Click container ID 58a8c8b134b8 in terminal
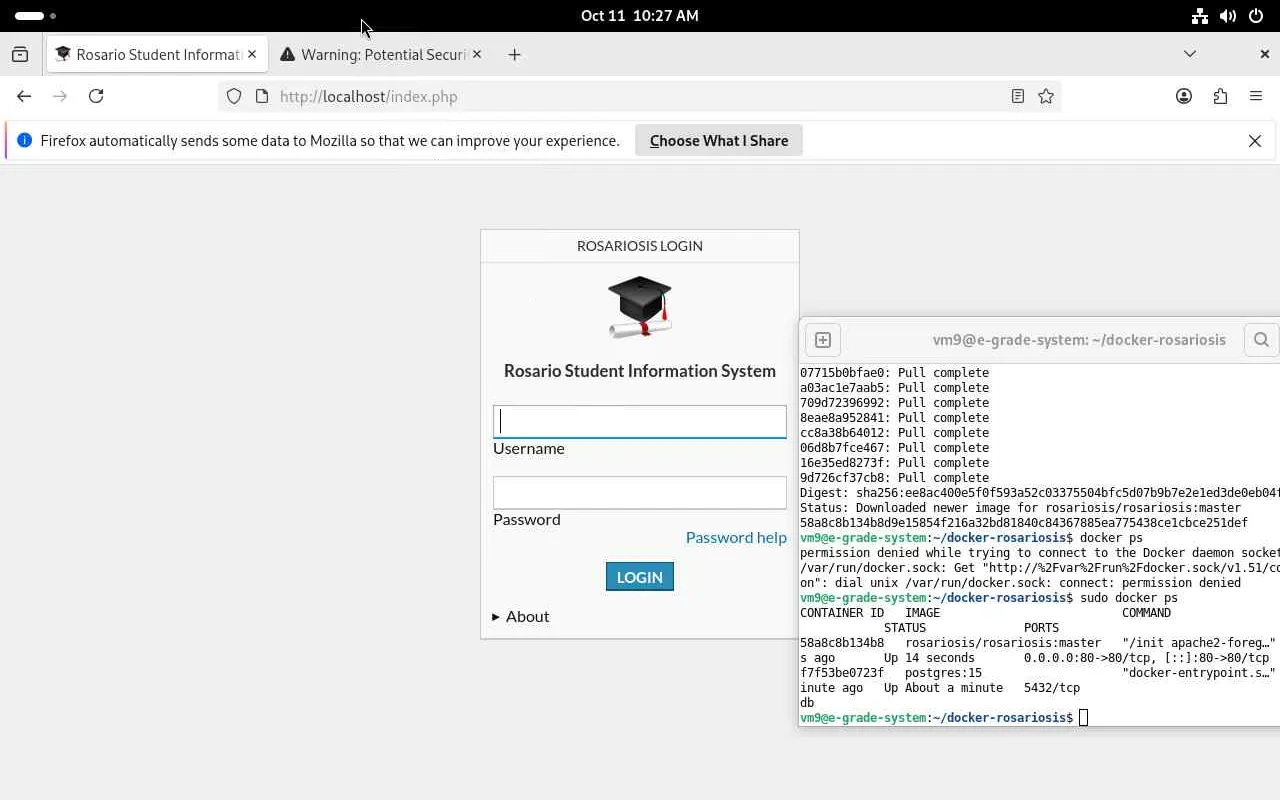The height and width of the screenshot is (800, 1280). [x=842, y=643]
